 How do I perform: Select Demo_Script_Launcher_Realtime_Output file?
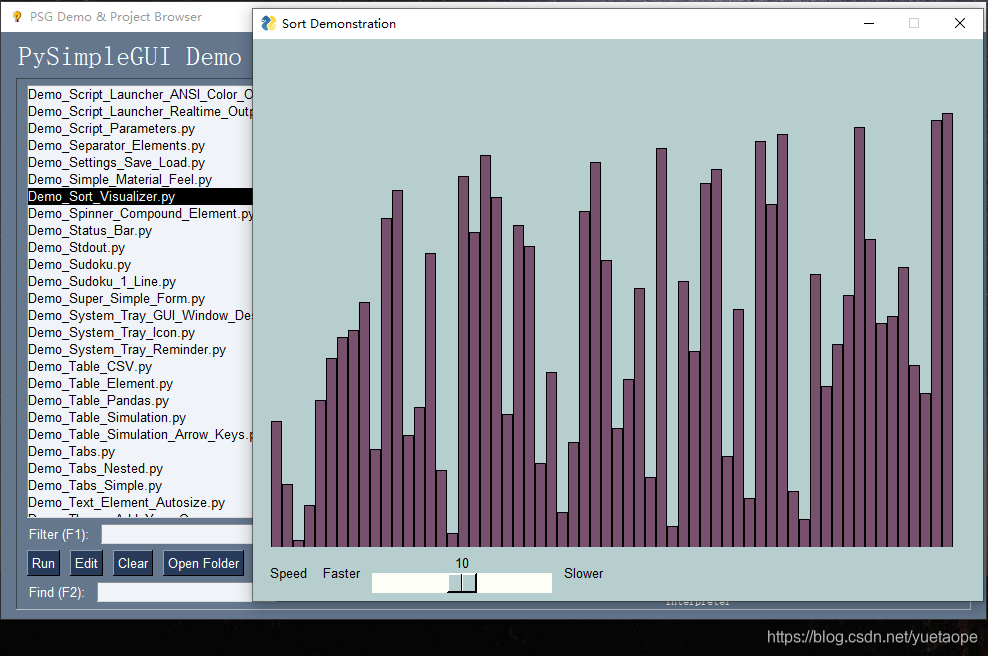(x=140, y=112)
